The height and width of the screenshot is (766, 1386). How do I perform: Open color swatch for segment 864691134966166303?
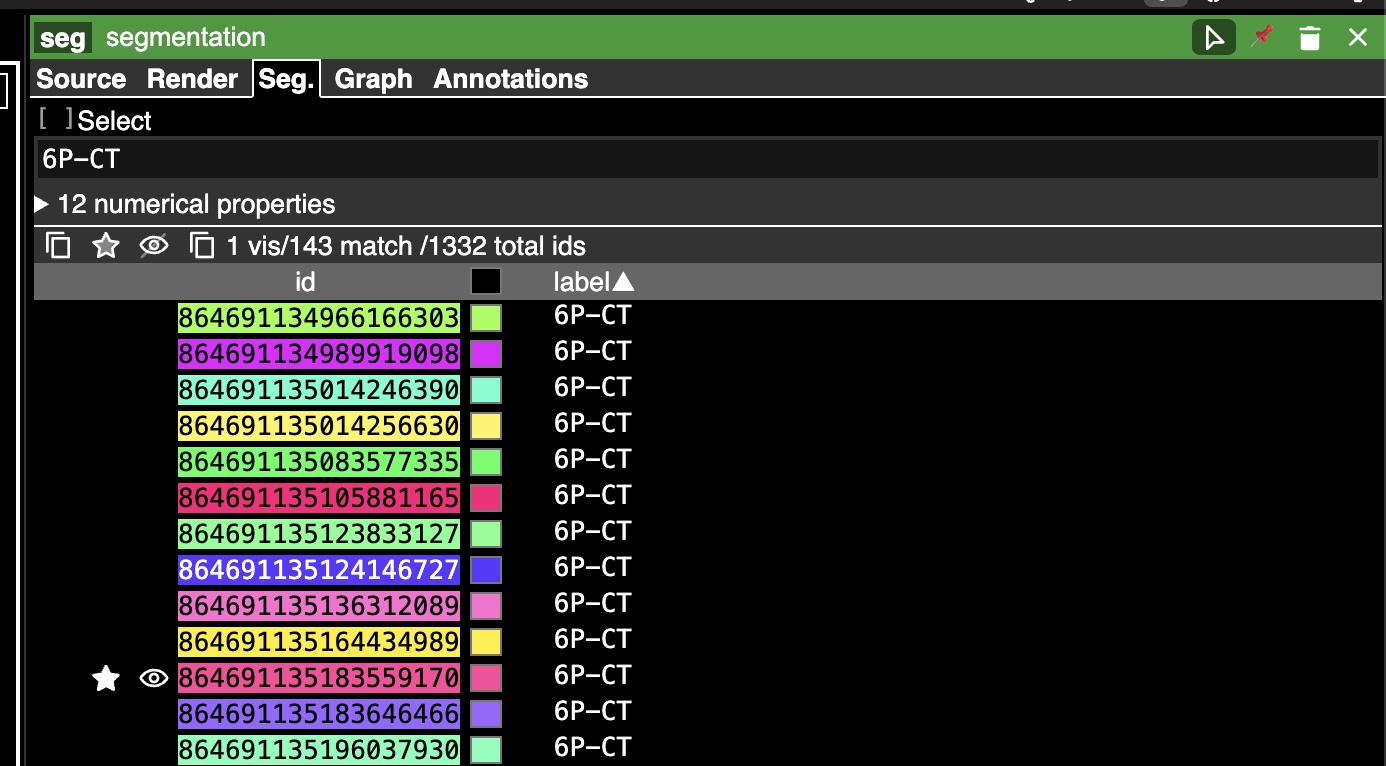coord(486,318)
